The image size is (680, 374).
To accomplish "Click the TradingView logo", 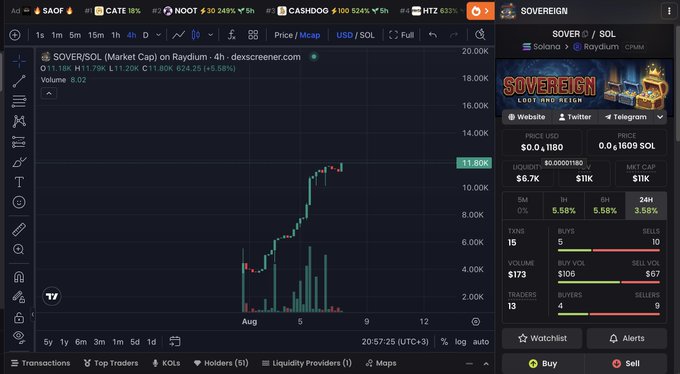I will click(52, 296).
